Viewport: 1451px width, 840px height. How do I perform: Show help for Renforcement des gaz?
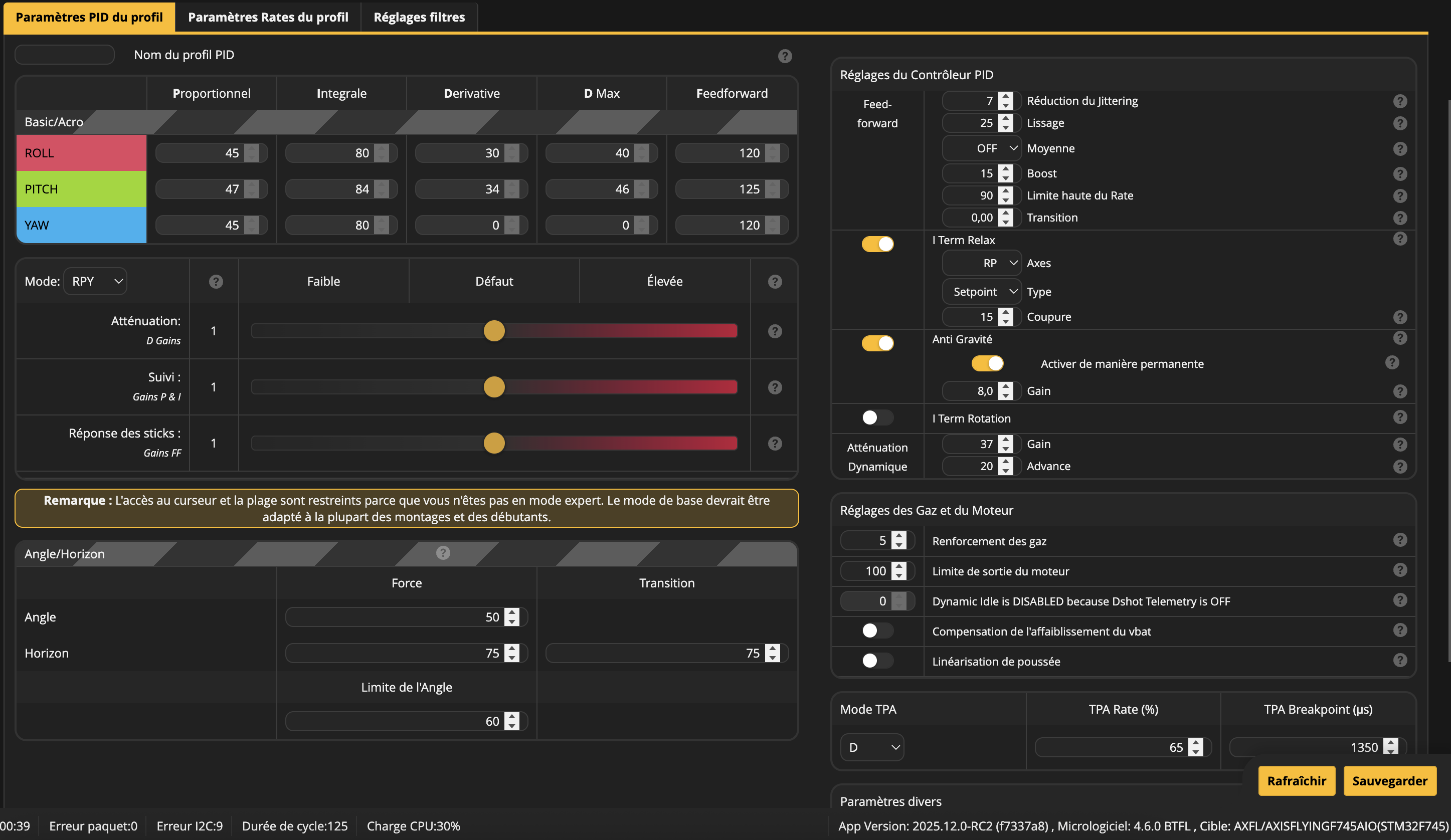point(1400,540)
